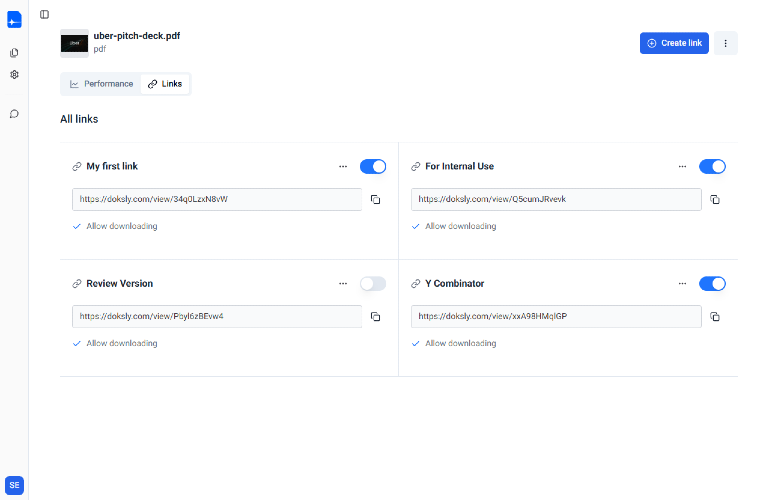Open the document kebab menu beside Create link
769x500 pixels.
coord(725,43)
